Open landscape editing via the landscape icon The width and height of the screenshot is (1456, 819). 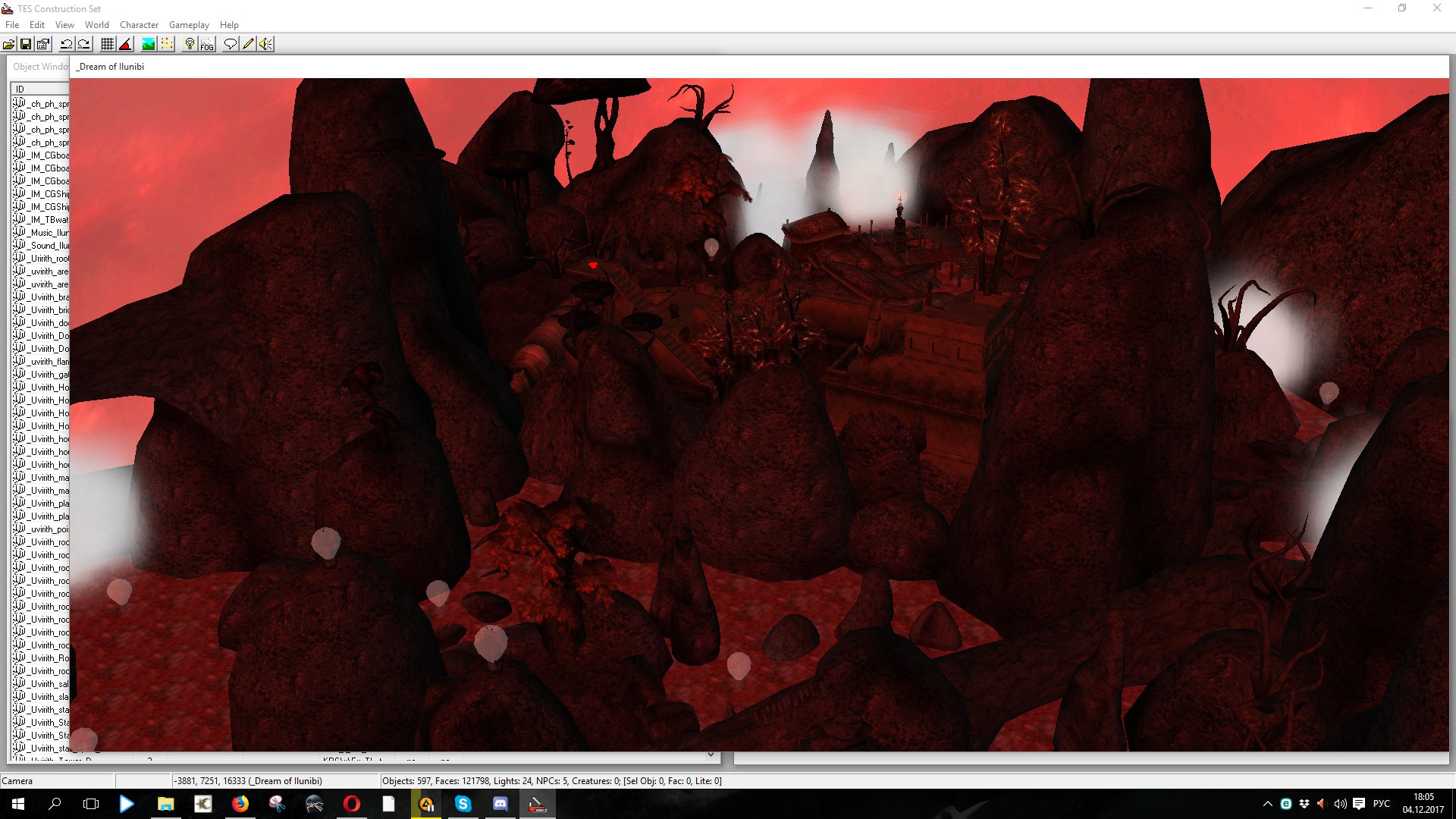149,44
